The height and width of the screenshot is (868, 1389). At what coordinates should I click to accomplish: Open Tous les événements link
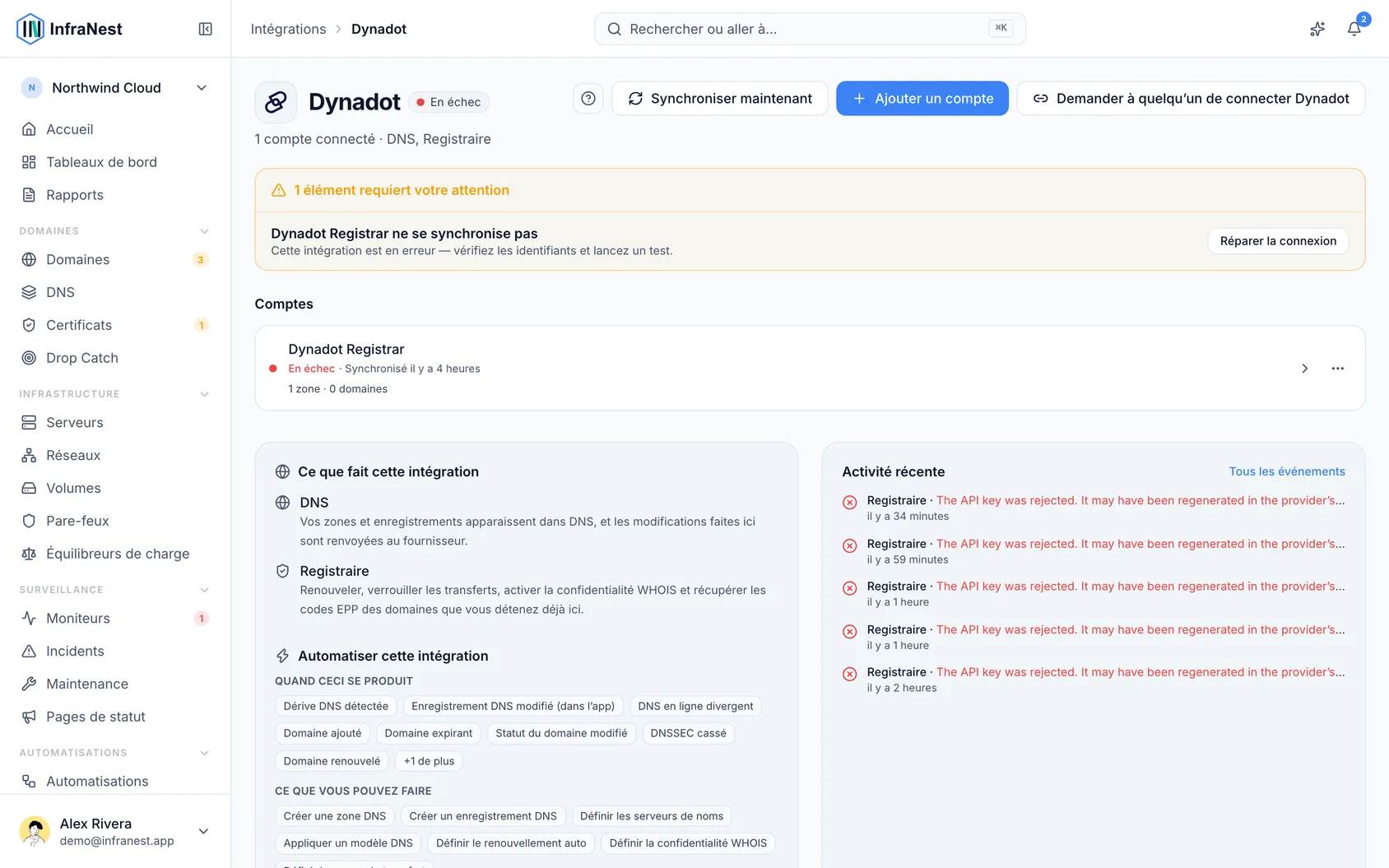coord(1287,471)
